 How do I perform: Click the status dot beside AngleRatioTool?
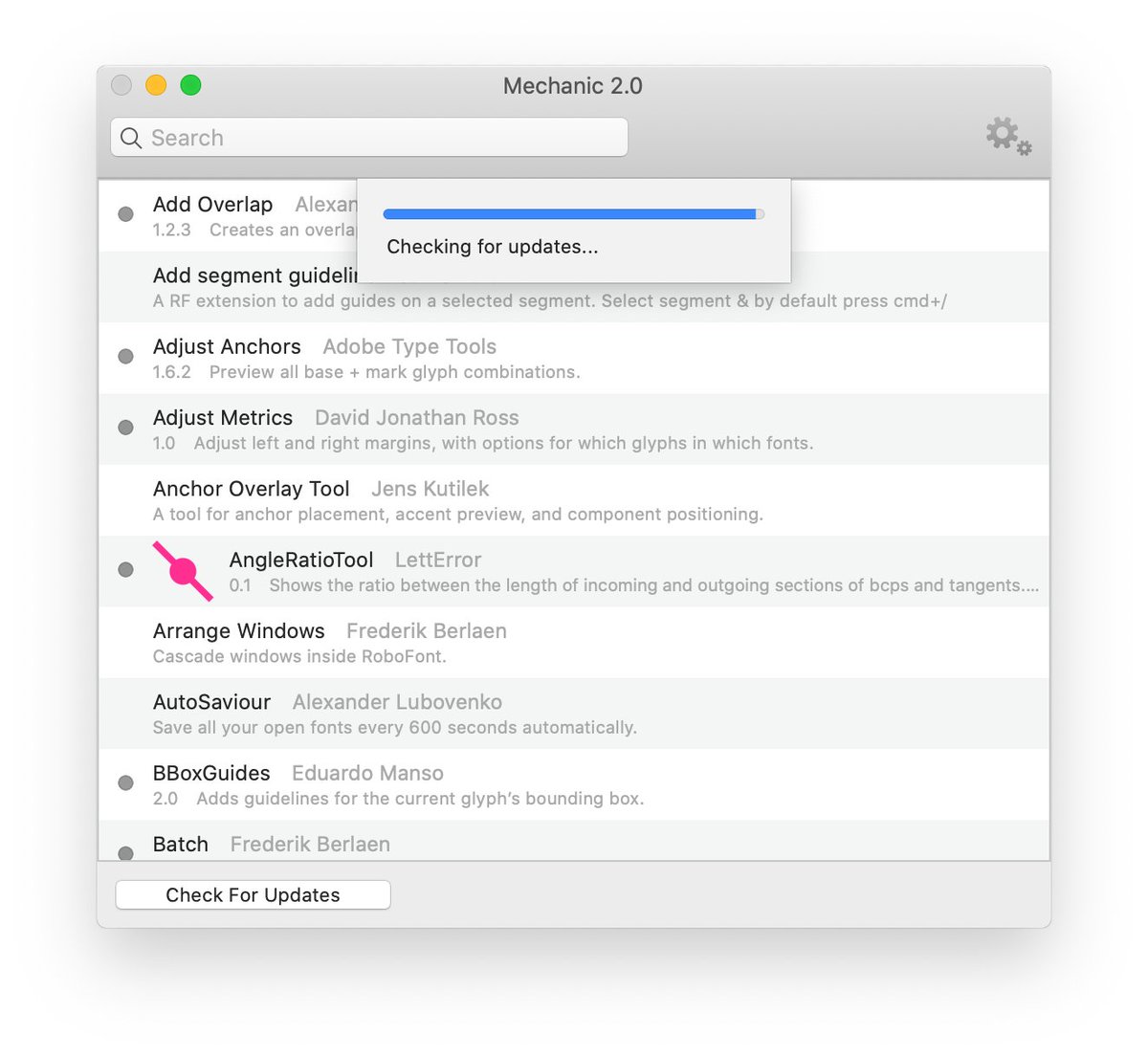click(x=125, y=570)
